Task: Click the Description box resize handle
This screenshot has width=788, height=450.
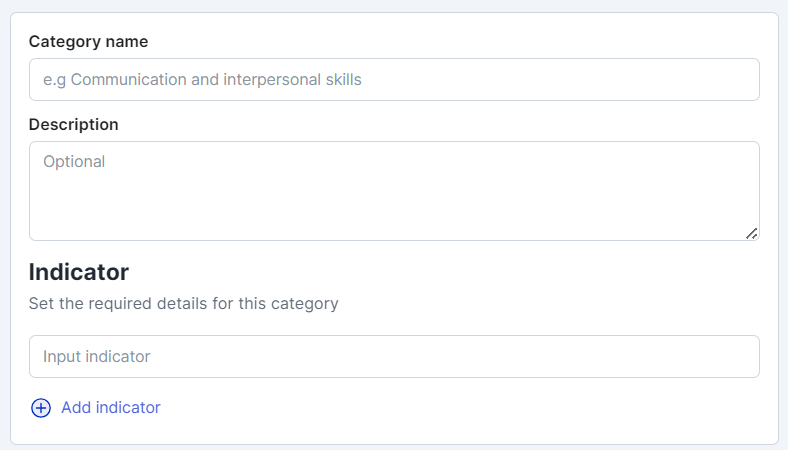Action: pos(751,233)
